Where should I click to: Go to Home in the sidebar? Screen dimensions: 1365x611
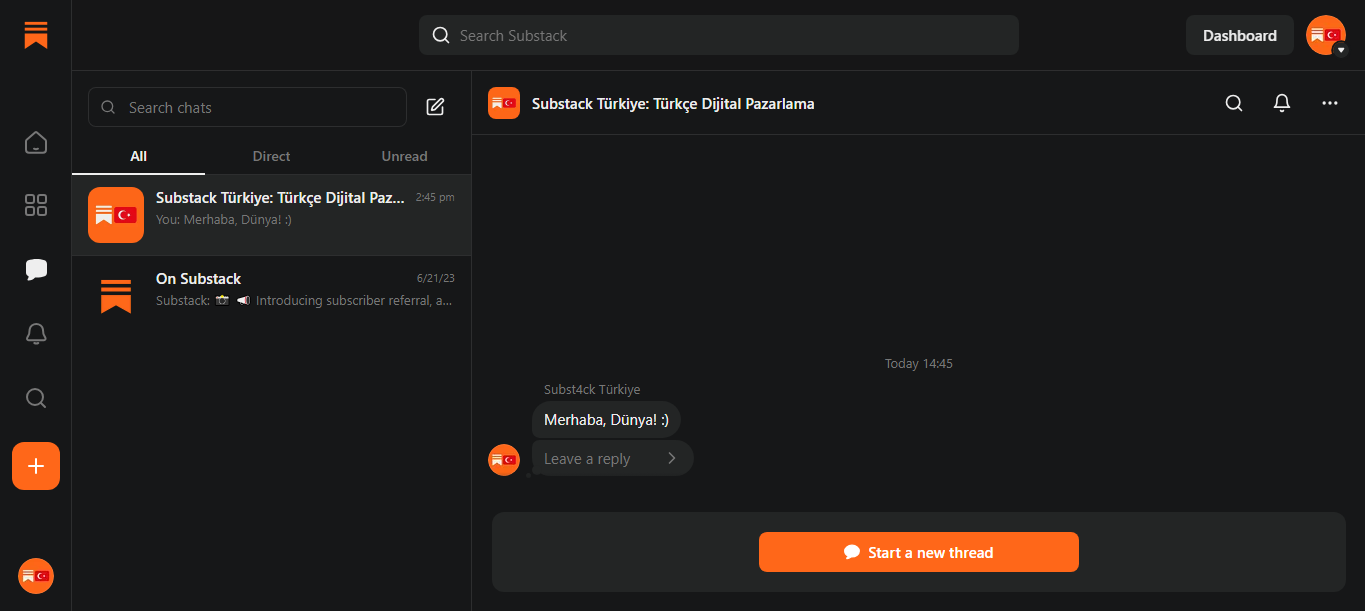click(x=36, y=143)
